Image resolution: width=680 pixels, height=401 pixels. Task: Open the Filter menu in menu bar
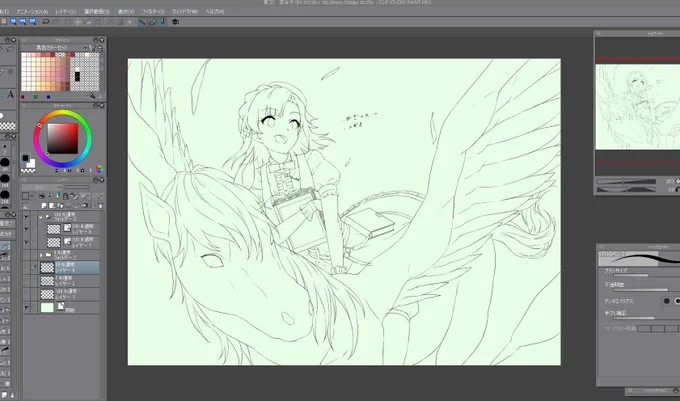[x=153, y=12]
